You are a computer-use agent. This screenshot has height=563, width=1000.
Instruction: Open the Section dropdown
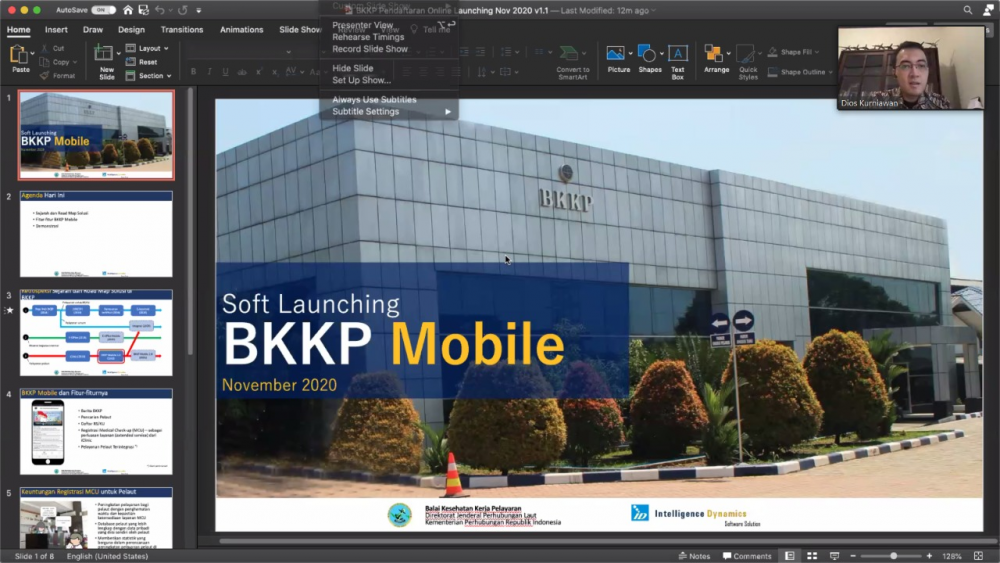coord(149,75)
